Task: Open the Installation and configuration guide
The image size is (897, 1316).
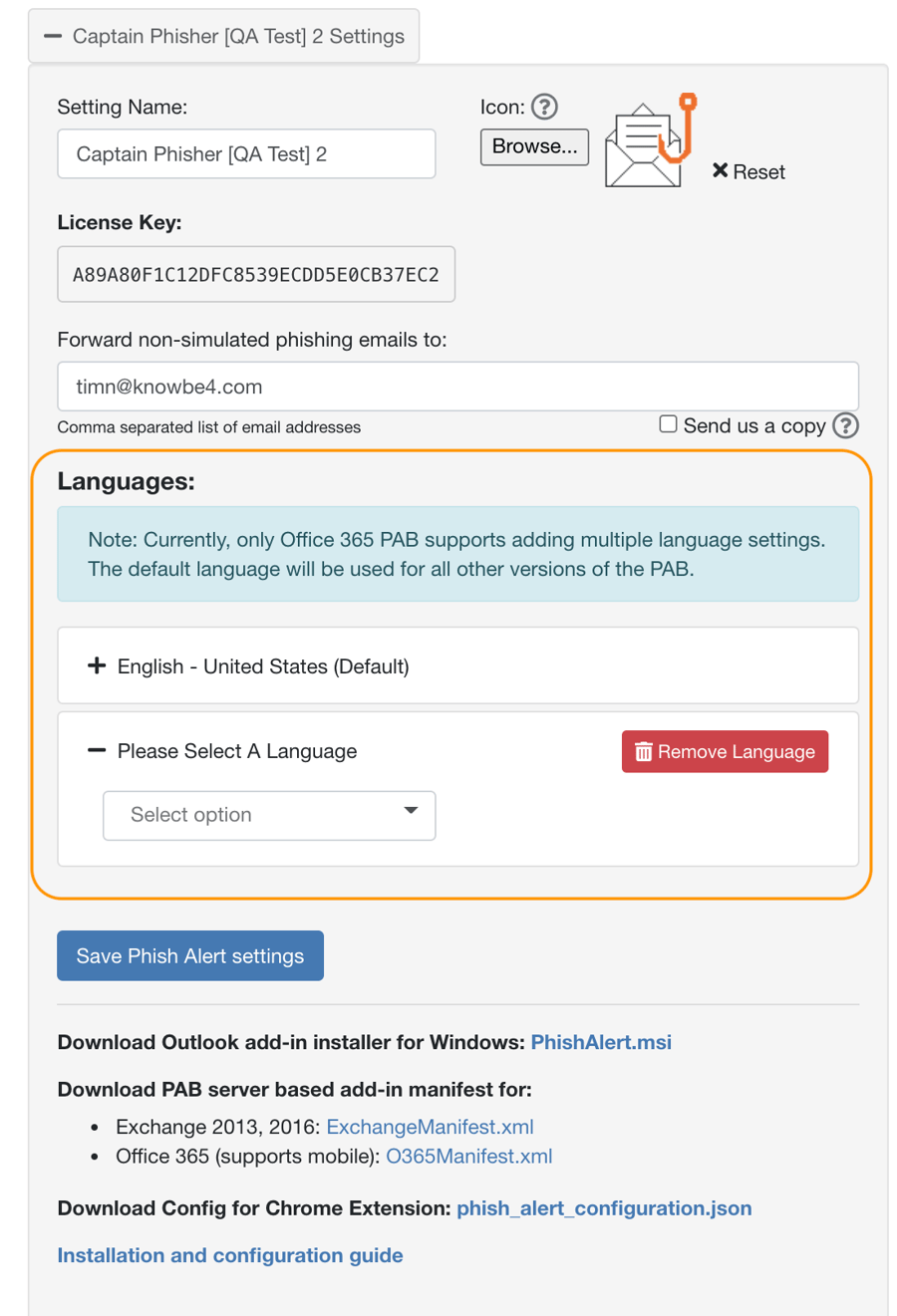Action: click(x=229, y=1254)
